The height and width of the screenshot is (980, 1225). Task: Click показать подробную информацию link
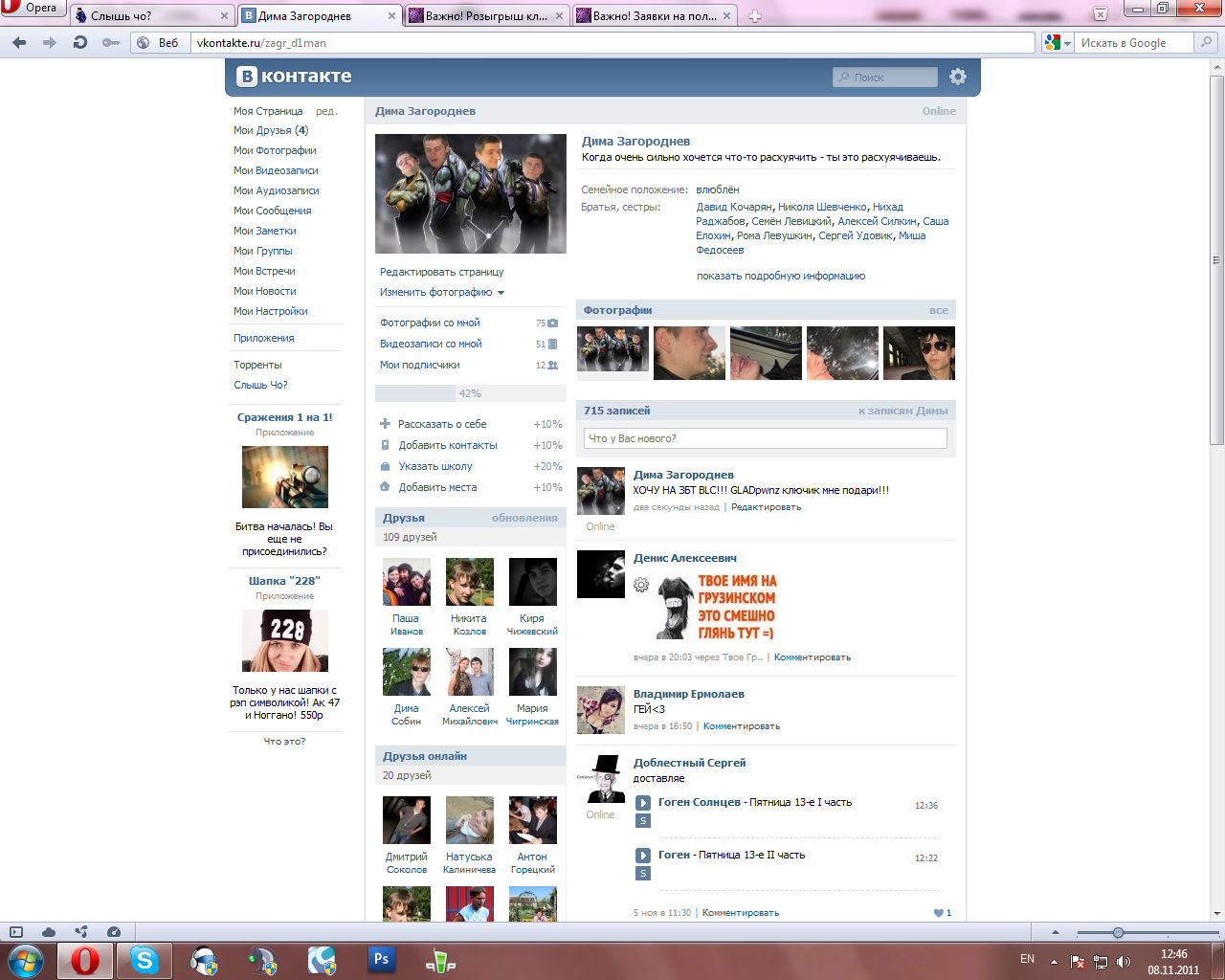(780, 276)
